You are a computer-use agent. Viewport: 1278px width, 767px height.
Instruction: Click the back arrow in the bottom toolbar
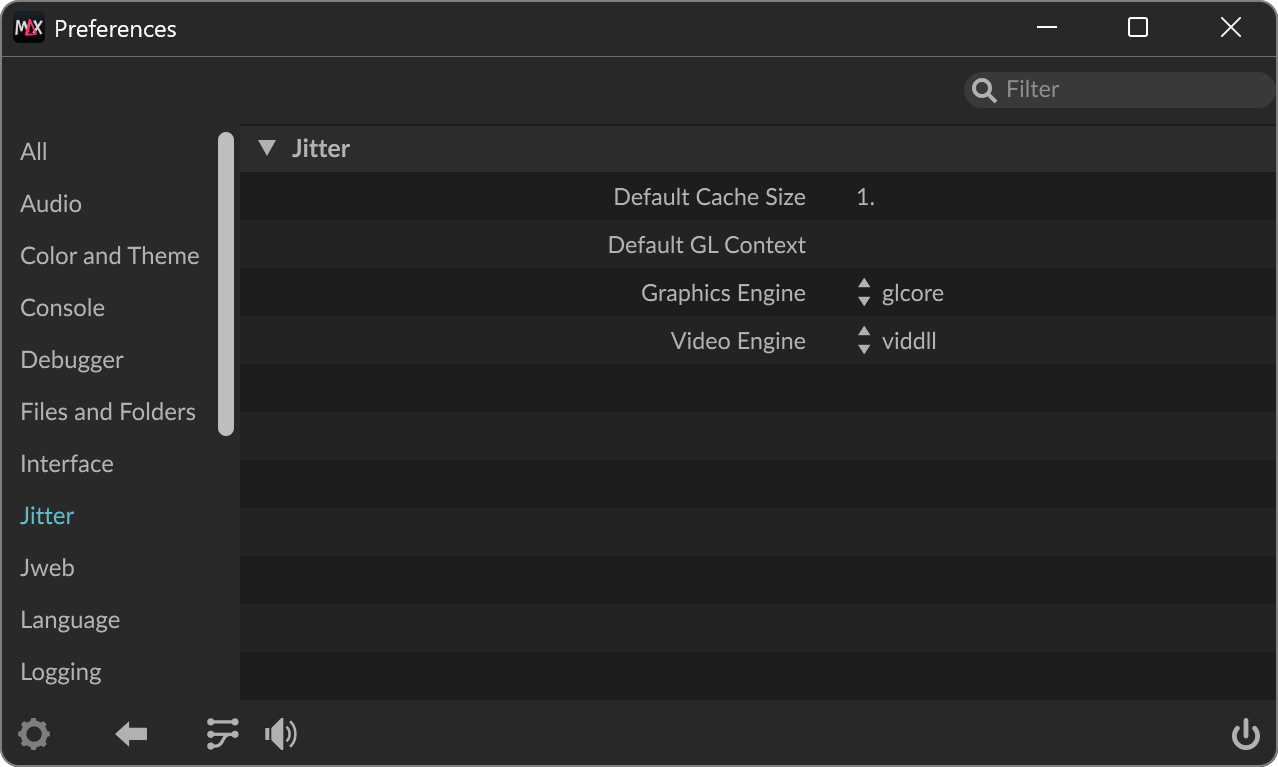pyautogui.click(x=131, y=733)
